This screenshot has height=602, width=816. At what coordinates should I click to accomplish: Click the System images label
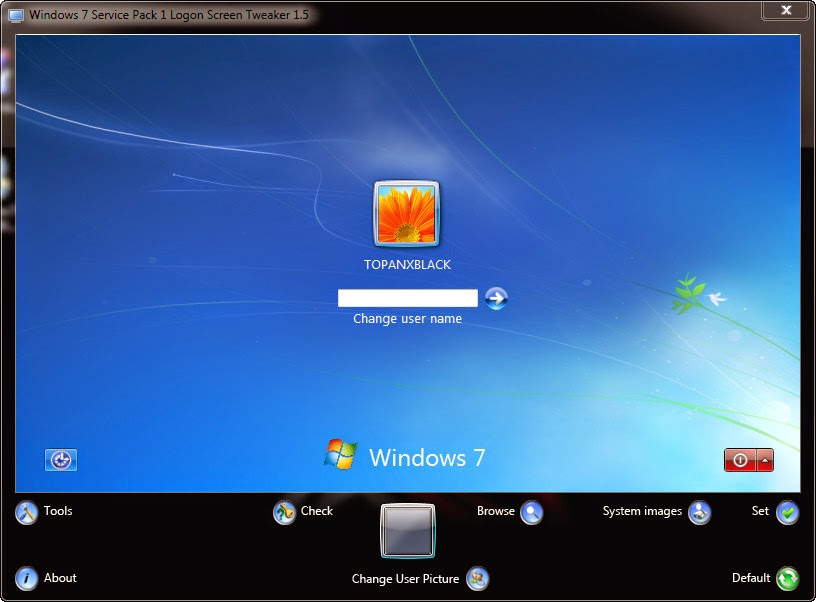[x=642, y=511]
